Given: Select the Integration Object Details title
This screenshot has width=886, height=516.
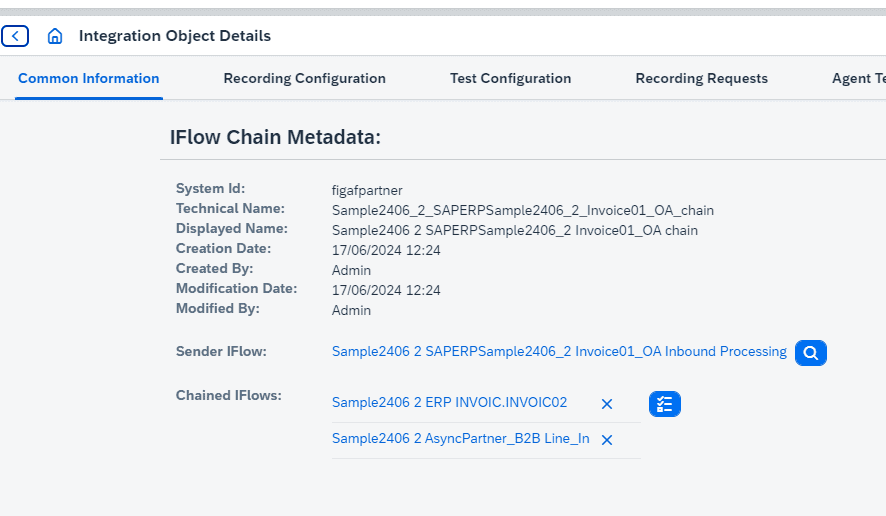Looking at the screenshot, I should (175, 36).
